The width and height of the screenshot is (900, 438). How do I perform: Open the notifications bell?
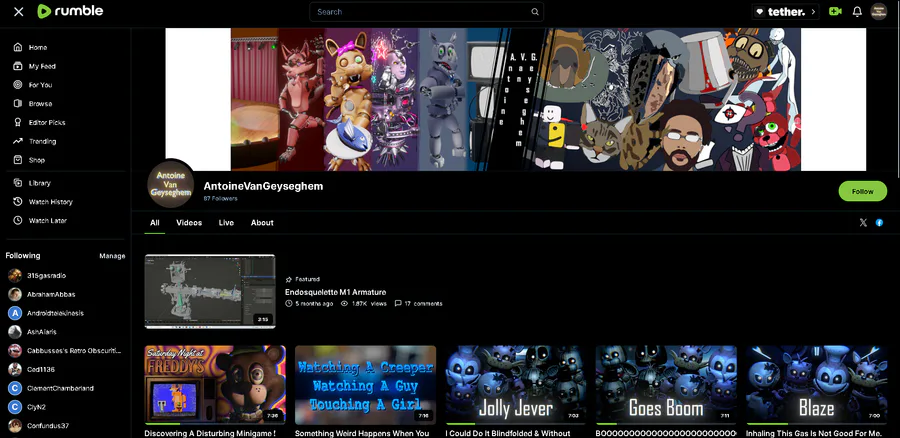point(857,11)
